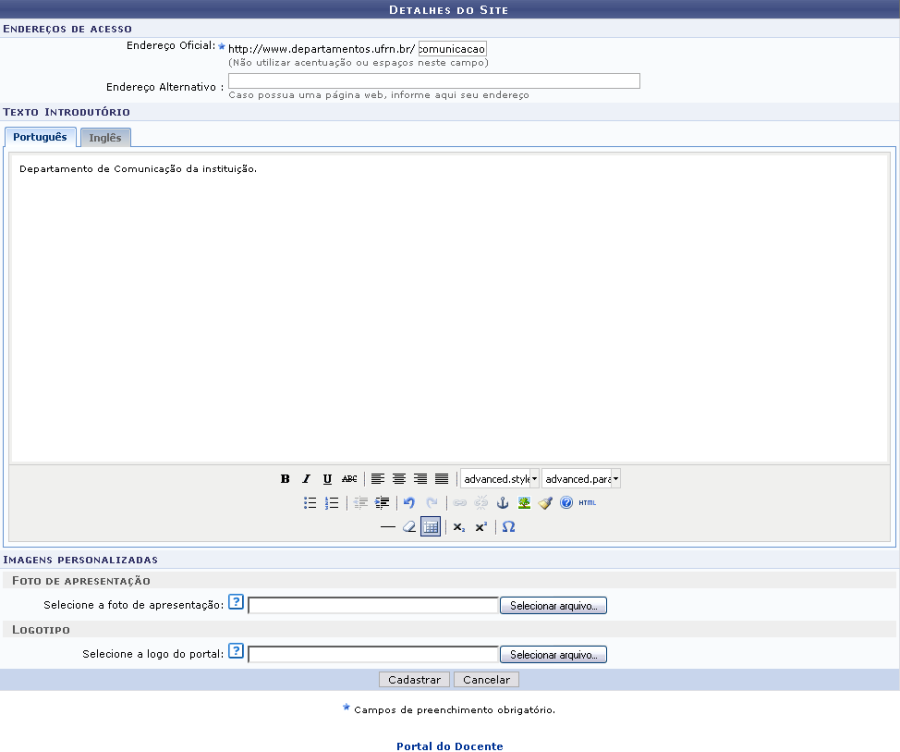Select the Português tab

pyautogui.click(x=40, y=137)
